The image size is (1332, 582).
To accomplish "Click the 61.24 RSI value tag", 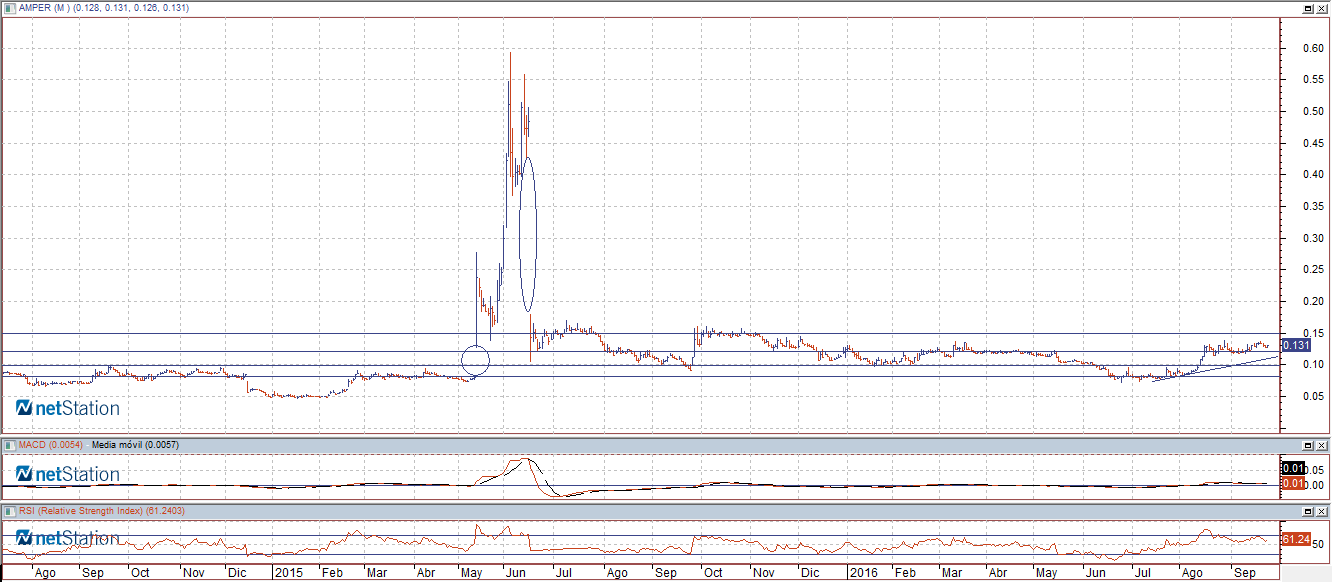I will [1294, 540].
